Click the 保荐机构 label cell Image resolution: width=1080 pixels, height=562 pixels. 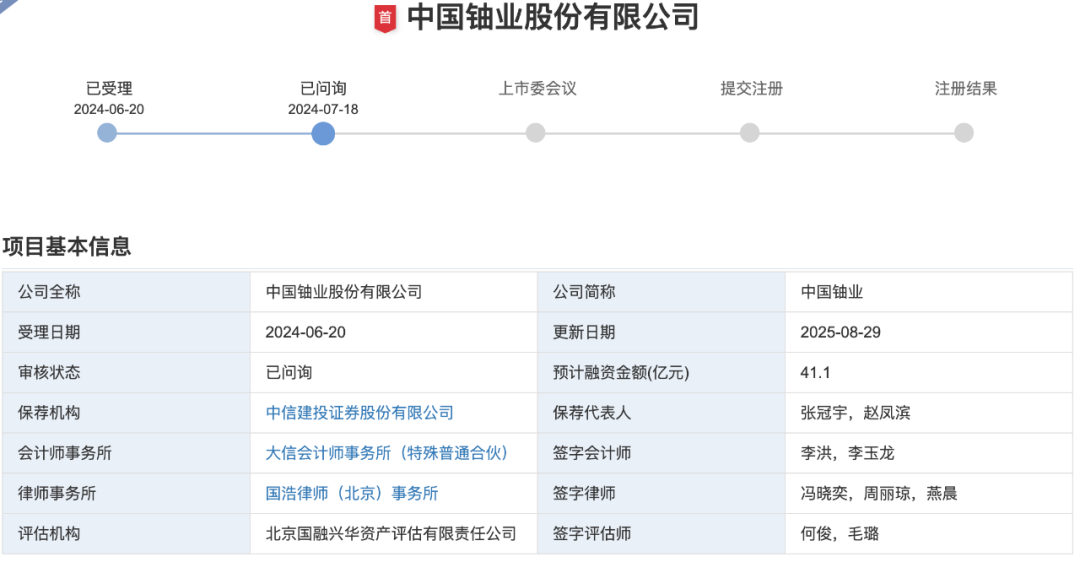[x=126, y=413]
